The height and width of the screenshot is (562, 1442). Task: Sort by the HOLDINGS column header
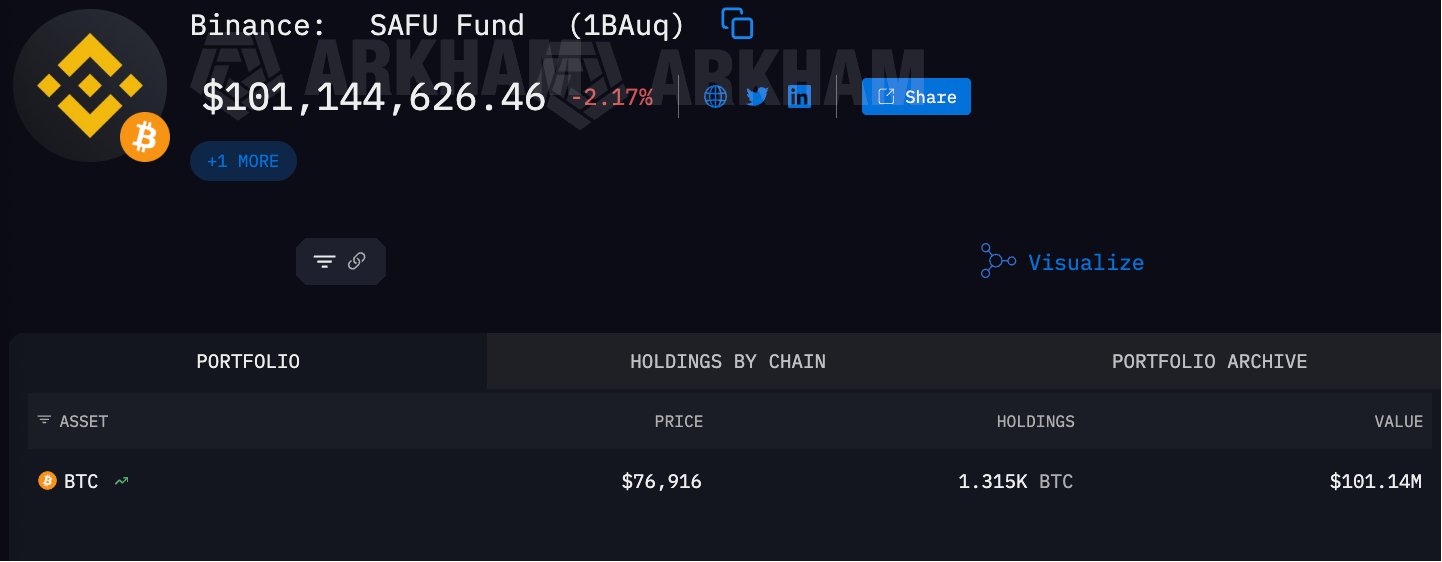1035,422
